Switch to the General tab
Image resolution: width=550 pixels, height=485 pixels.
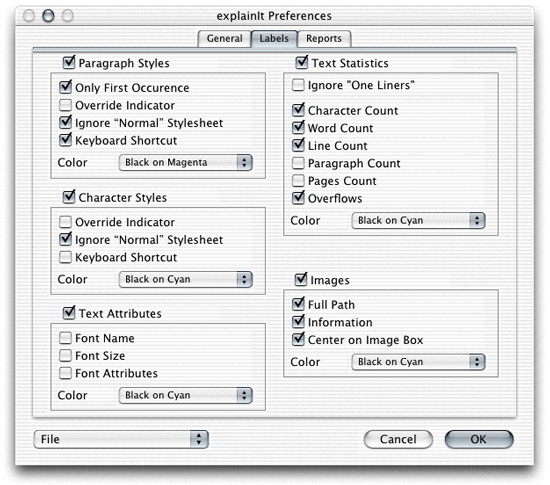point(224,39)
